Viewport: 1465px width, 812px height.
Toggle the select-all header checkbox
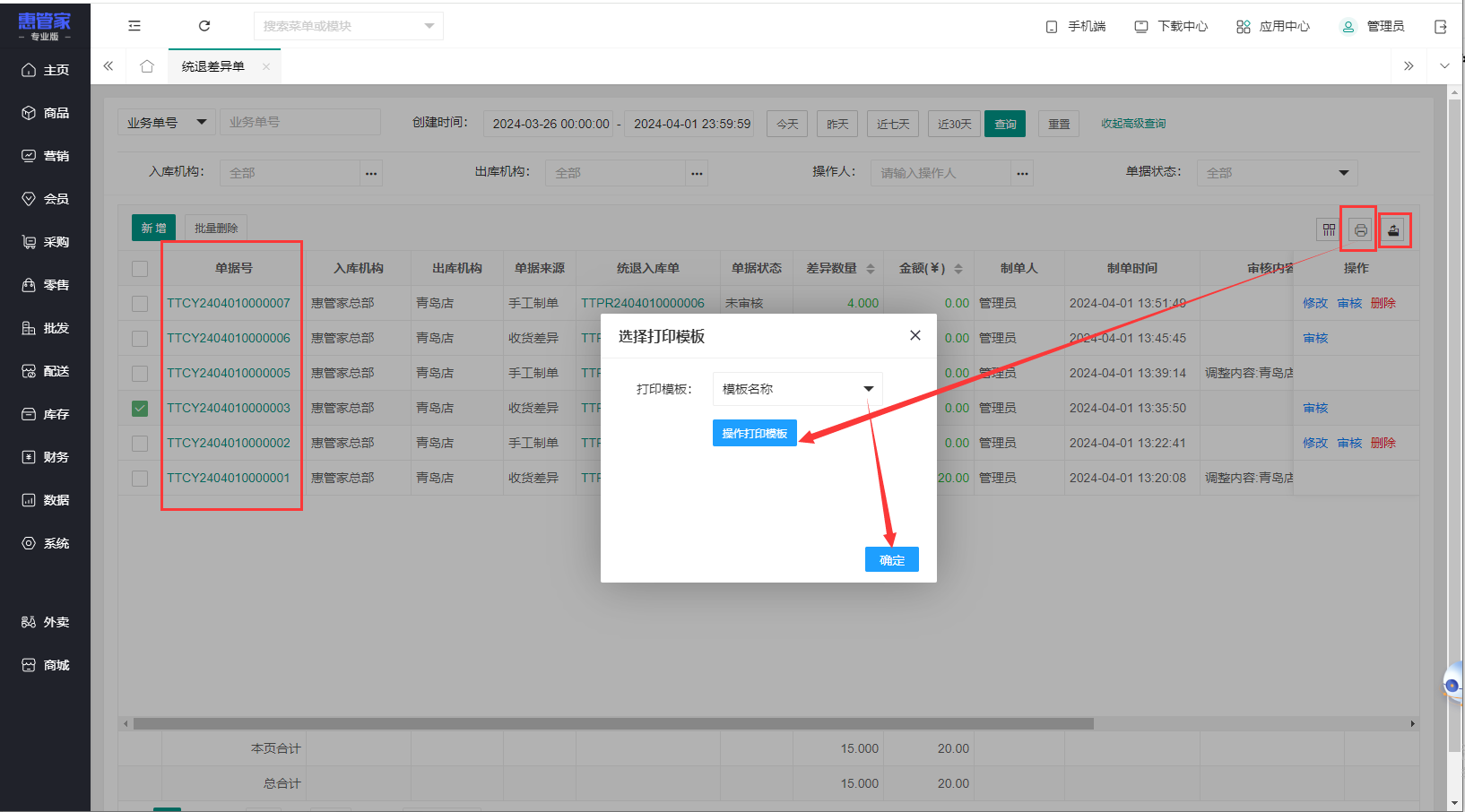(x=140, y=269)
